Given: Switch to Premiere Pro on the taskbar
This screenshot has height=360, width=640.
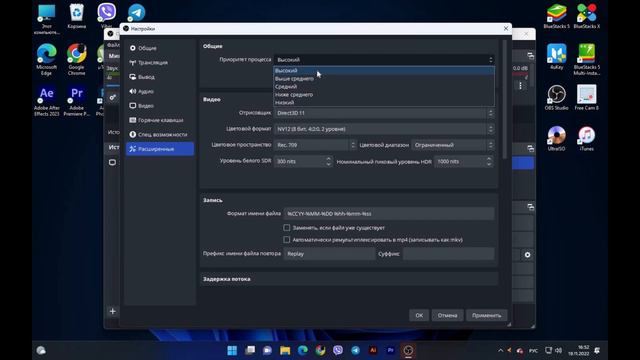Looking at the screenshot, I should [391, 350].
